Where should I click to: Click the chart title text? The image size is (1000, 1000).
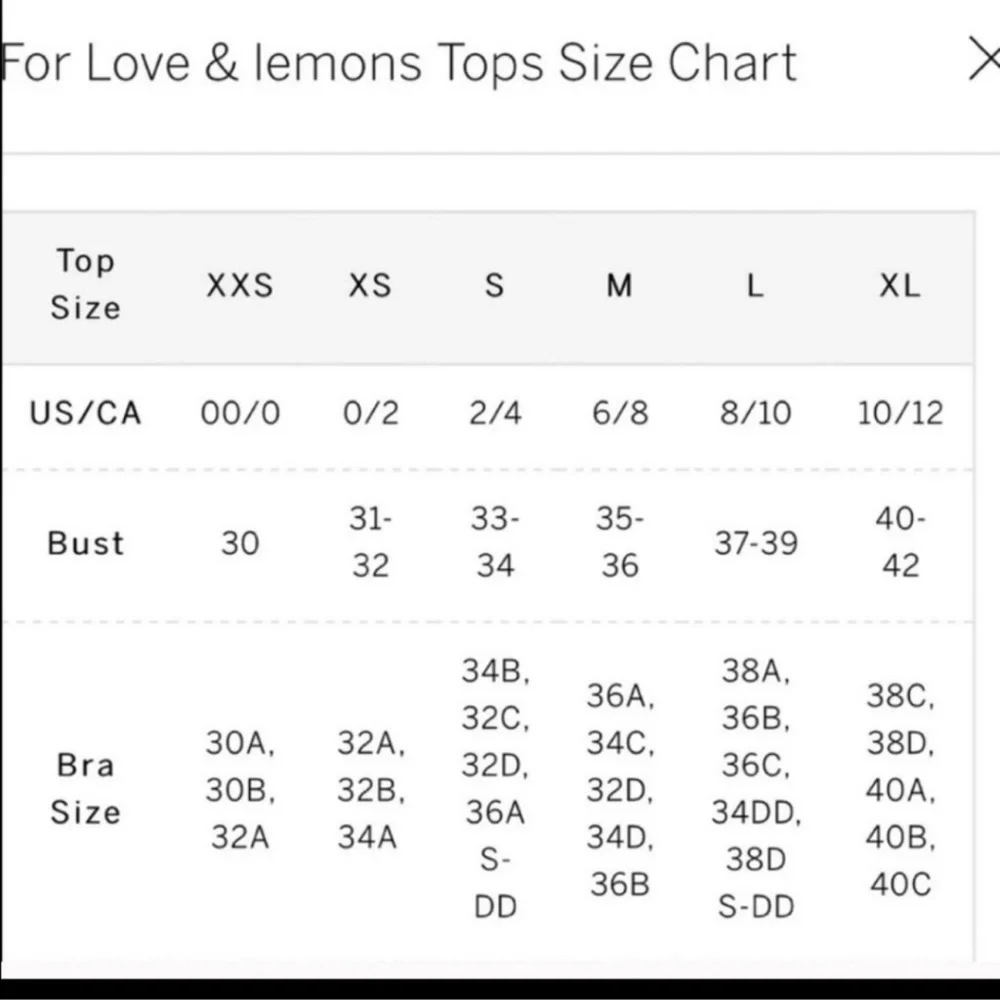pyautogui.click(x=399, y=62)
